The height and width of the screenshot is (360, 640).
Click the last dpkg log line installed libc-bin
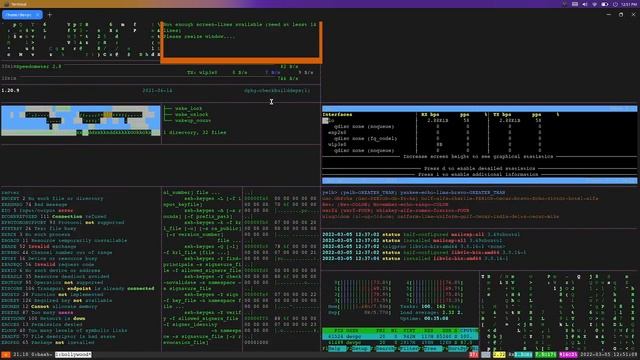pos(415,259)
